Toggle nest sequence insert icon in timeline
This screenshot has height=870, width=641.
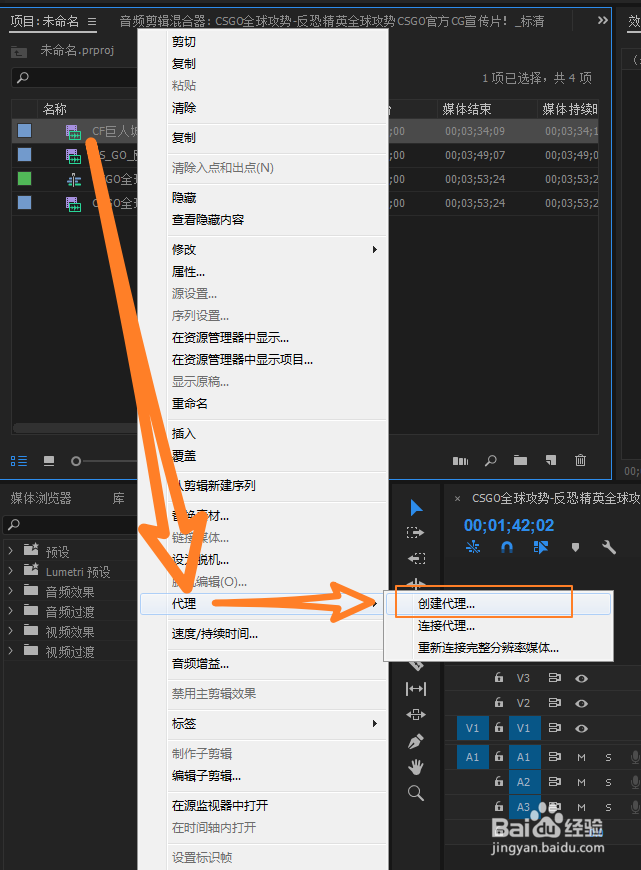pos(473,548)
